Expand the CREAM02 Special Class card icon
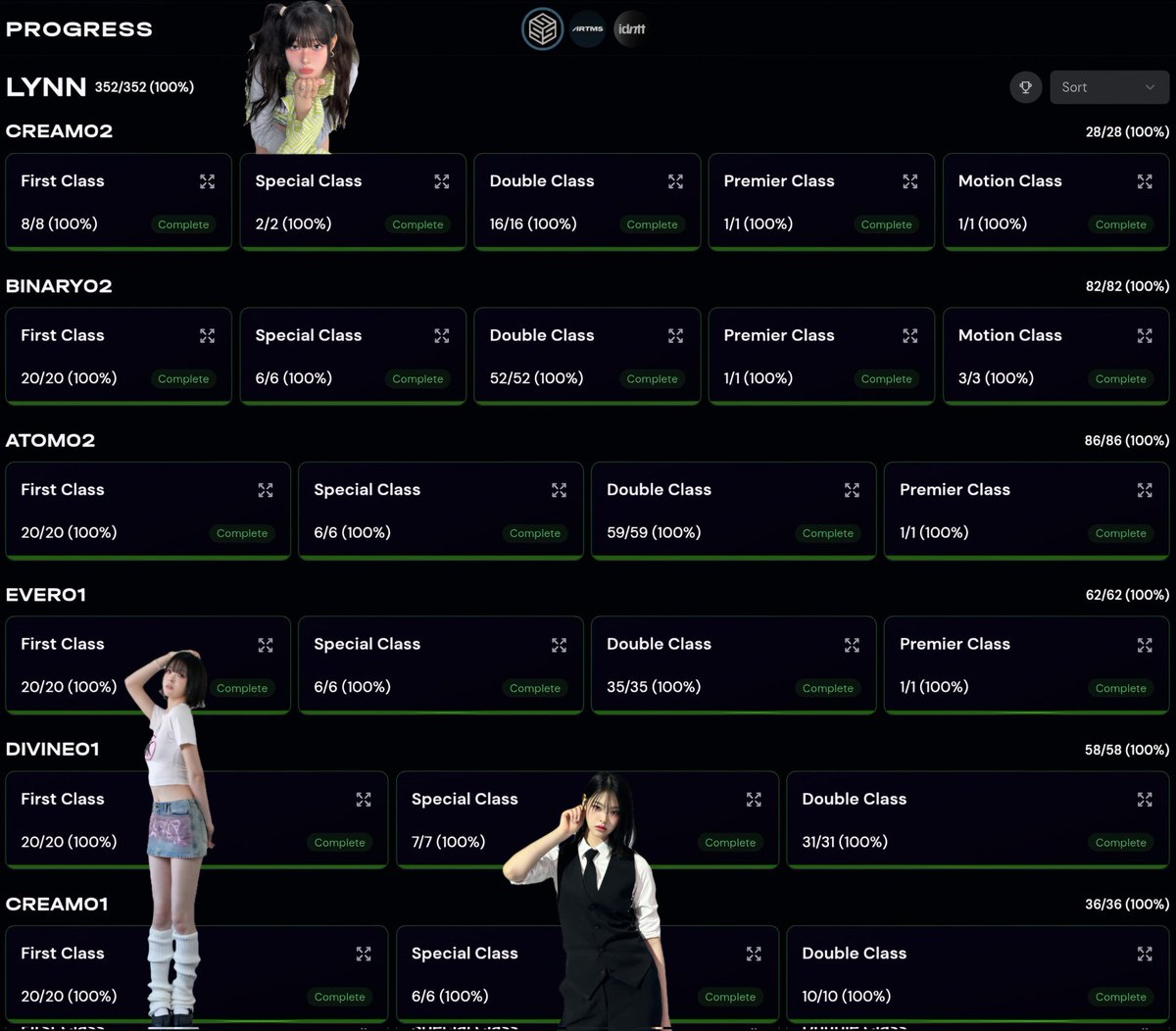1176x1031 pixels. (x=442, y=181)
